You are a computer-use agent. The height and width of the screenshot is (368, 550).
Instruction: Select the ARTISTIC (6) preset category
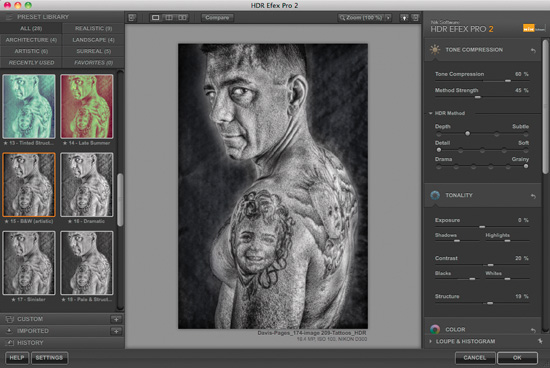click(31, 51)
